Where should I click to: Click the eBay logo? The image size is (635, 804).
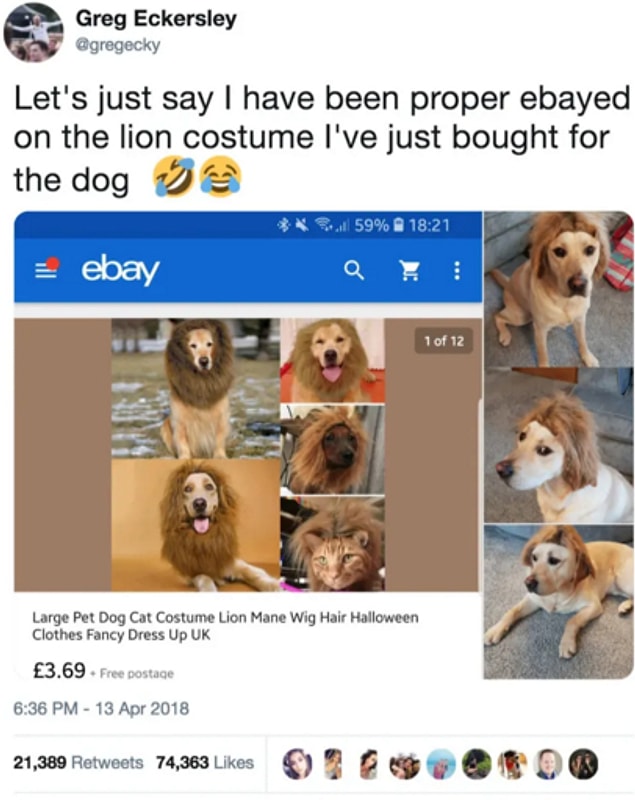(x=121, y=269)
